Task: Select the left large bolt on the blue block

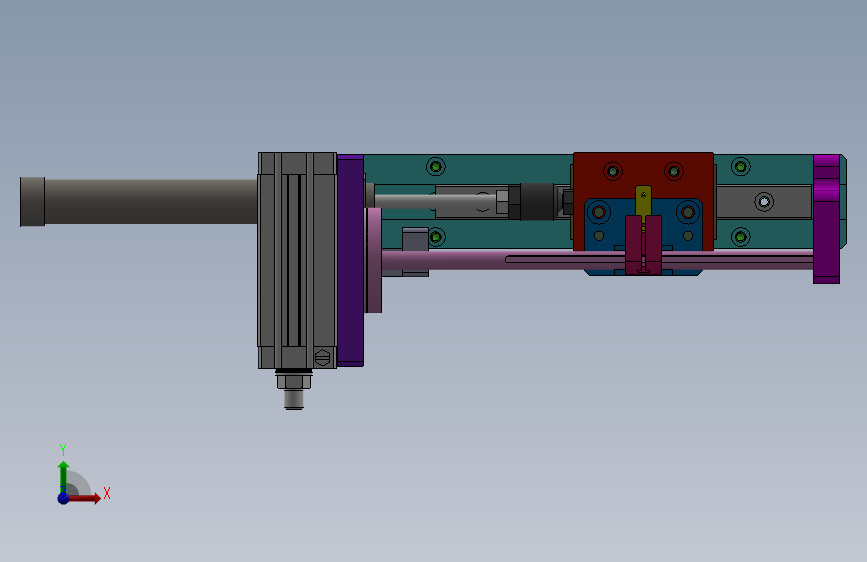Action: click(598, 212)
